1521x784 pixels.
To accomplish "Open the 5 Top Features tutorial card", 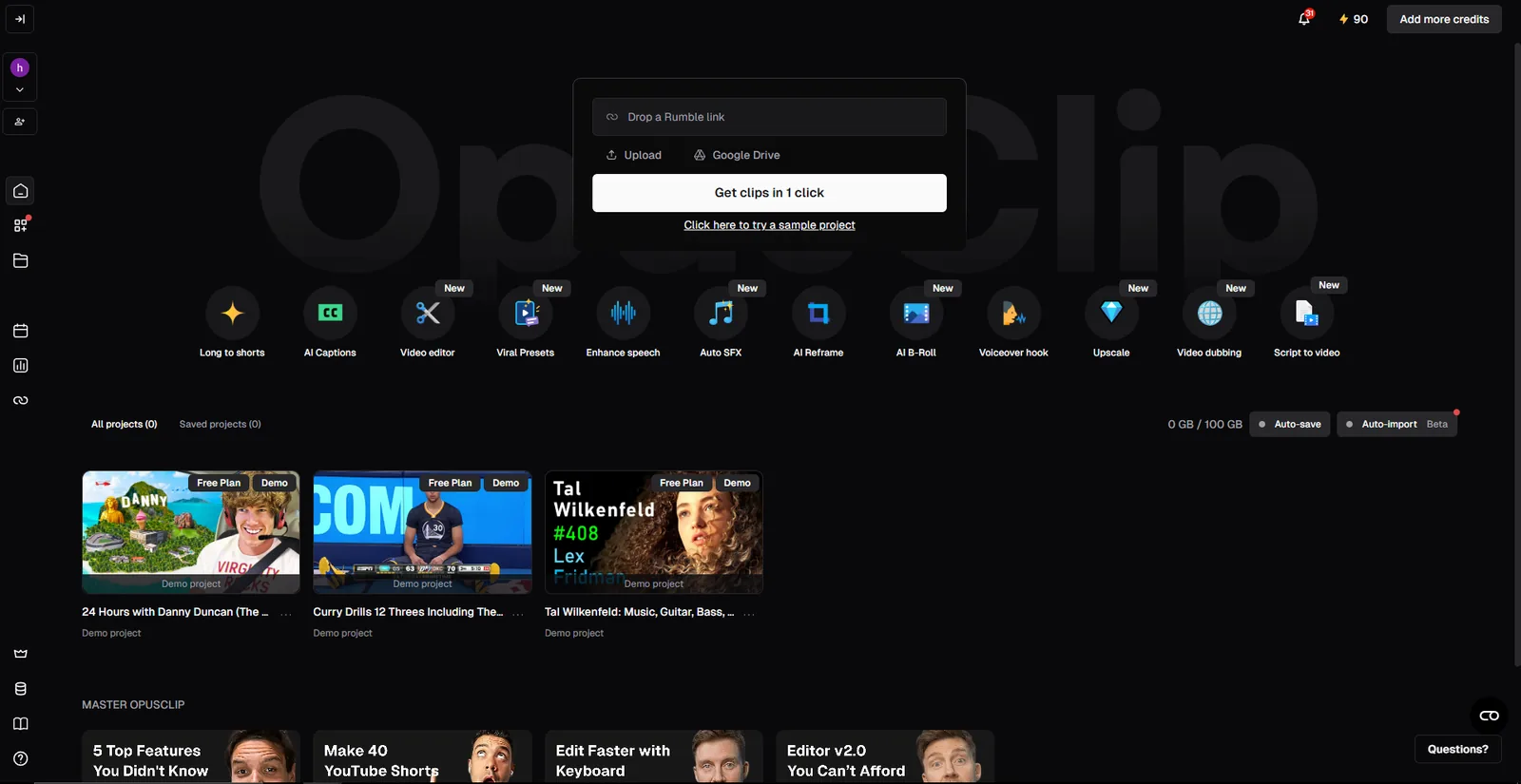I will coord(191,756).
